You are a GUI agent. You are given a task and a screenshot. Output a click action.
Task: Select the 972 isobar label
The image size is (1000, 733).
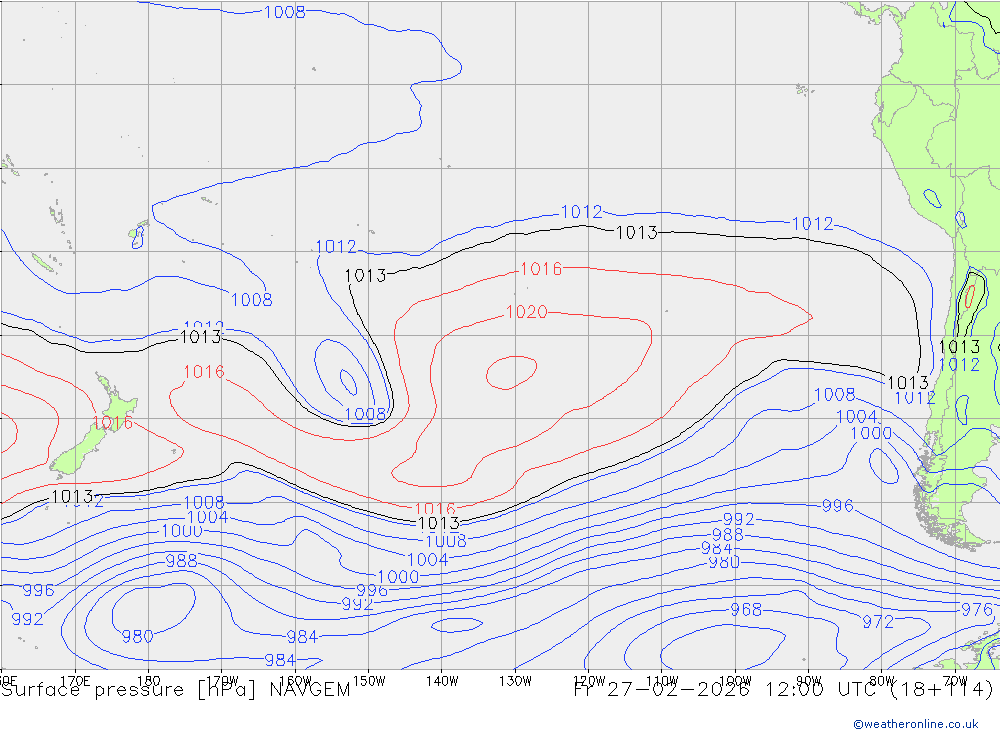tap(878, 621)
